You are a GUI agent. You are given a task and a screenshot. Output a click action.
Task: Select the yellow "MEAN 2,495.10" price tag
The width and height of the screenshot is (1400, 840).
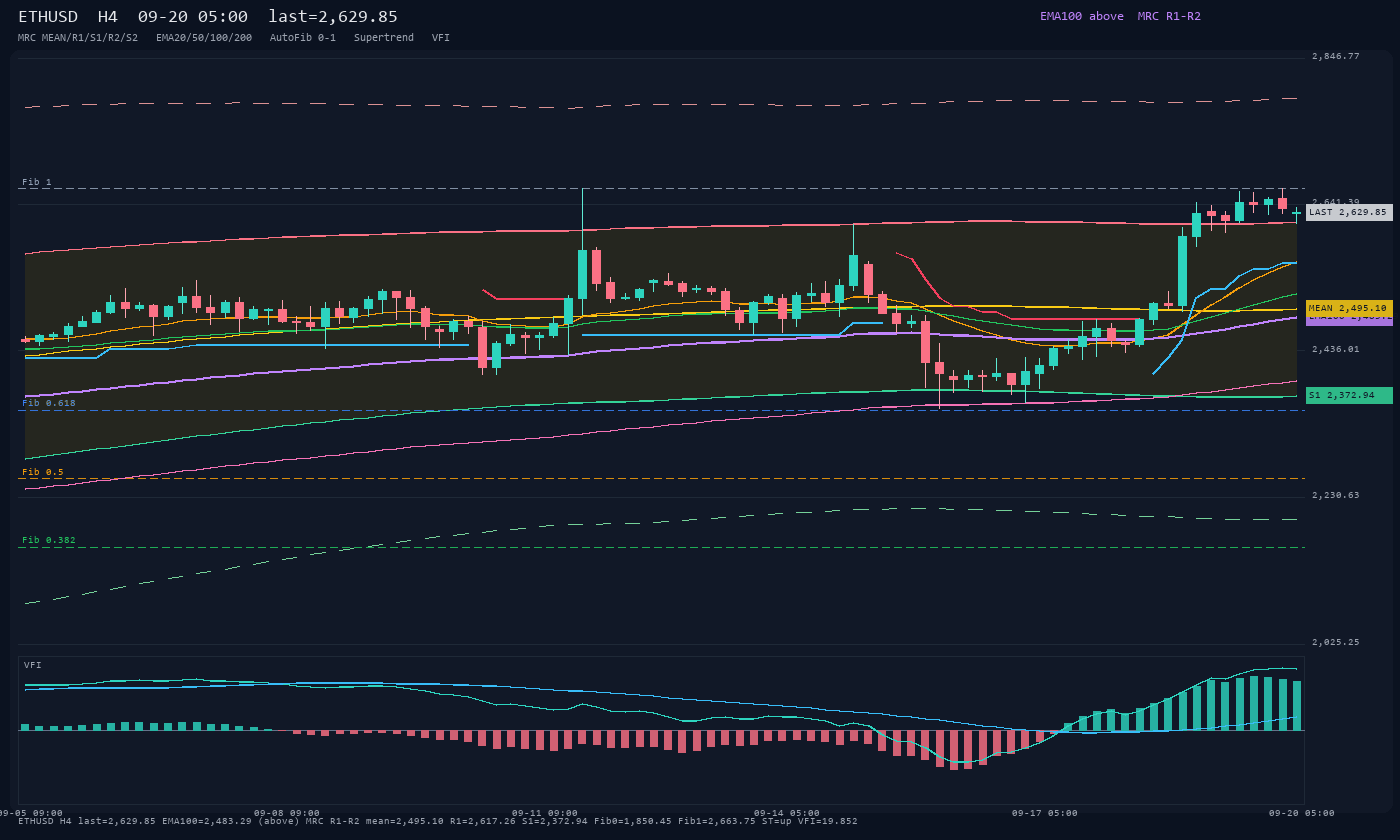tap(1349, 308)
